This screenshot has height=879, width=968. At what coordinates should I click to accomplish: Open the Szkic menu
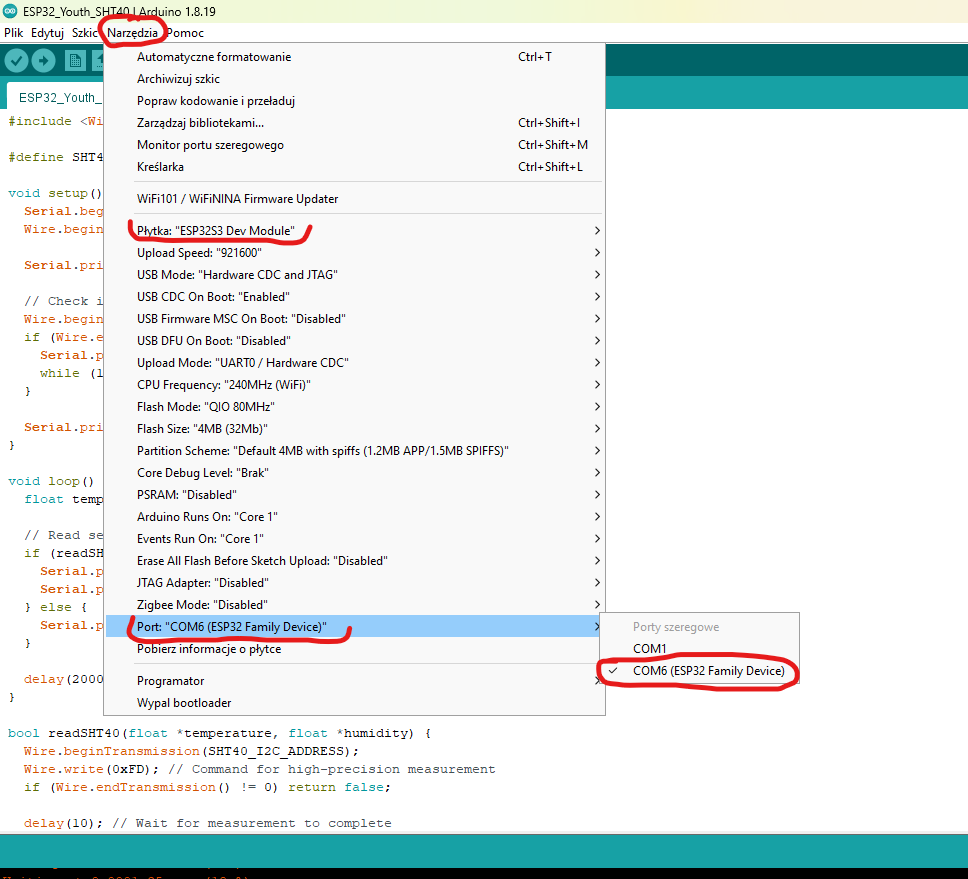[85, 33]
